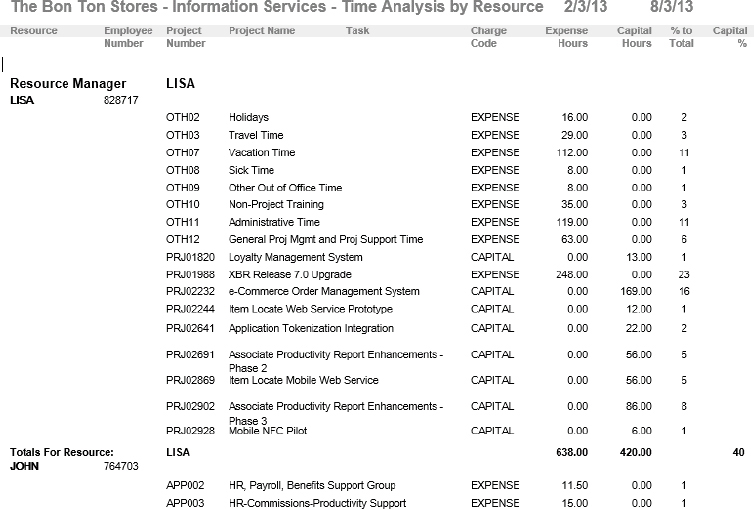Click the Non-Project Training name

point(276,204)
